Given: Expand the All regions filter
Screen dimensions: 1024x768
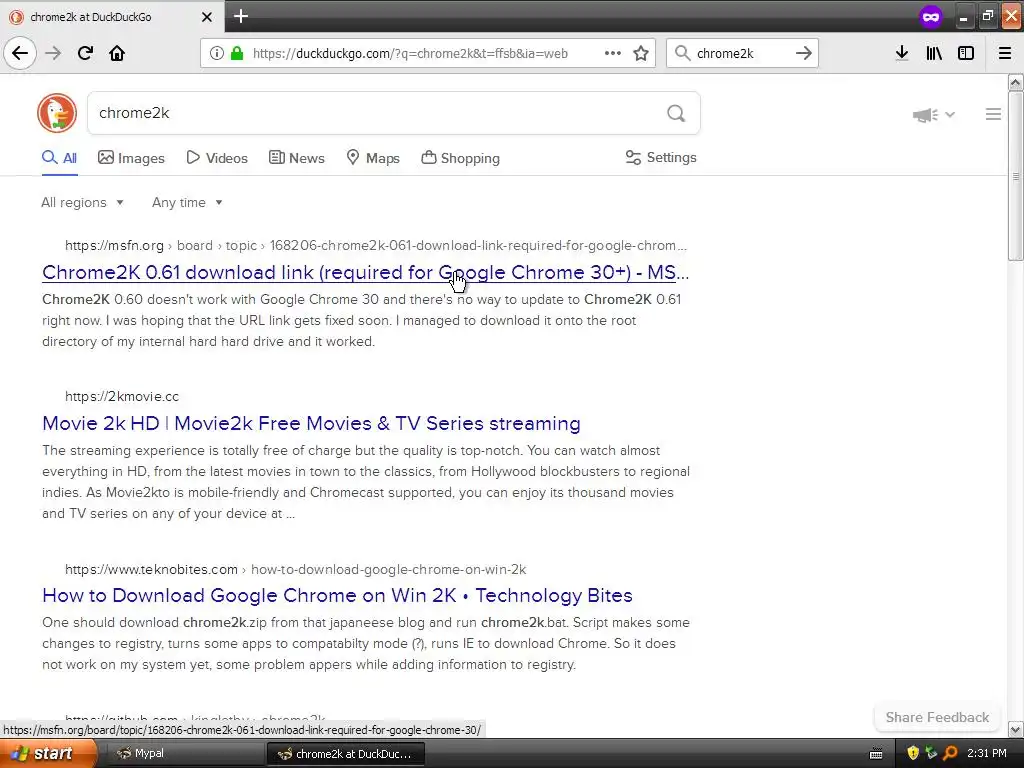Looking at the screenshot, I should click(x=82, y=202).
